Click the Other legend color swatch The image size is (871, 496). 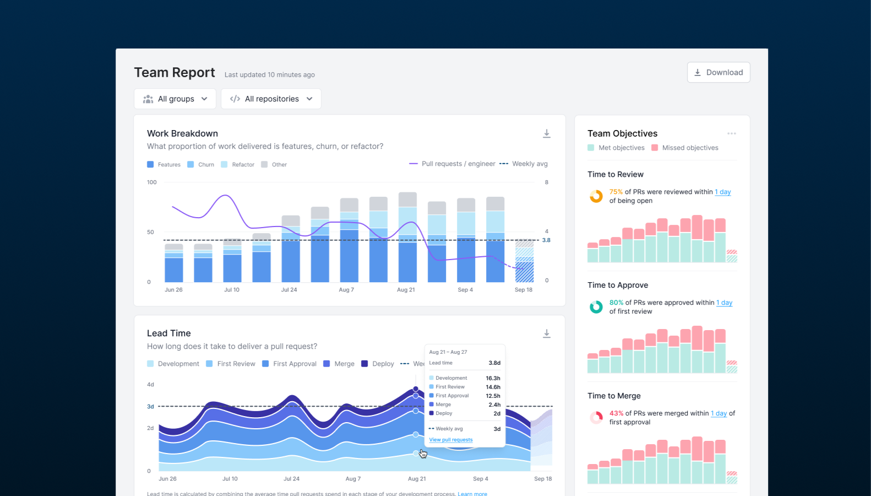(265, 164)
